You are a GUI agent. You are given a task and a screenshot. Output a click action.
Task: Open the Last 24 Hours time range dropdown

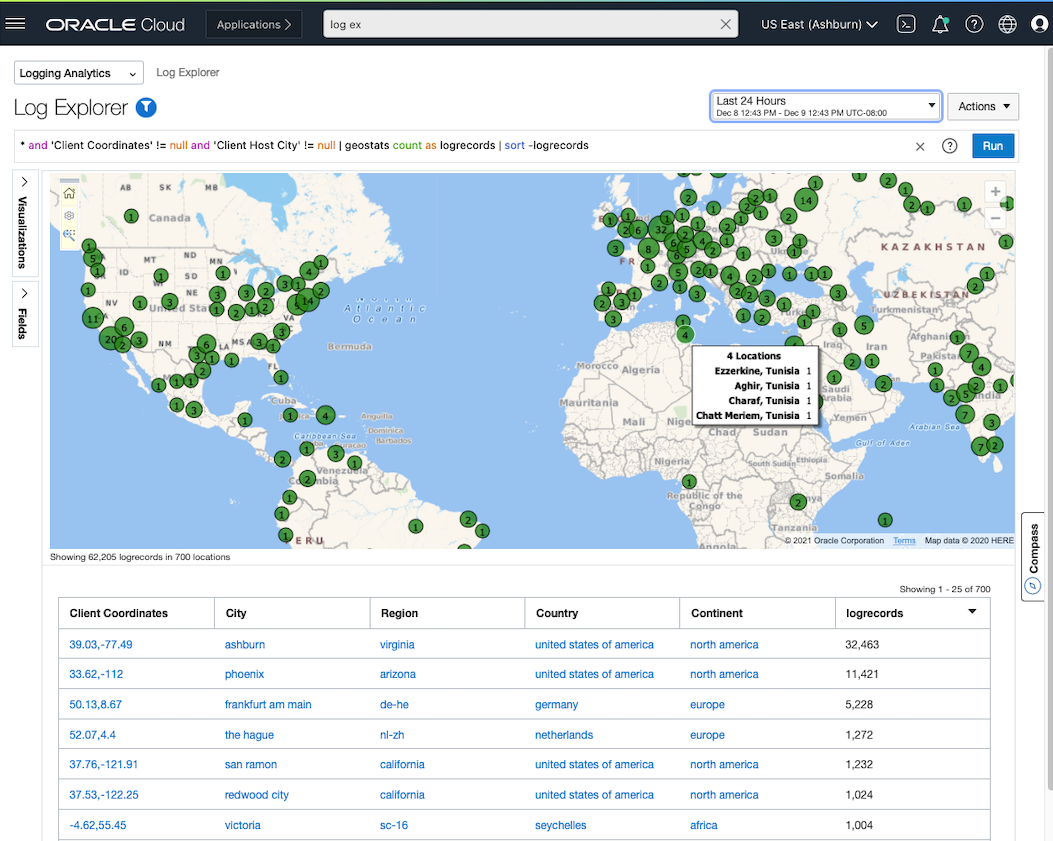tap(825, 106)
